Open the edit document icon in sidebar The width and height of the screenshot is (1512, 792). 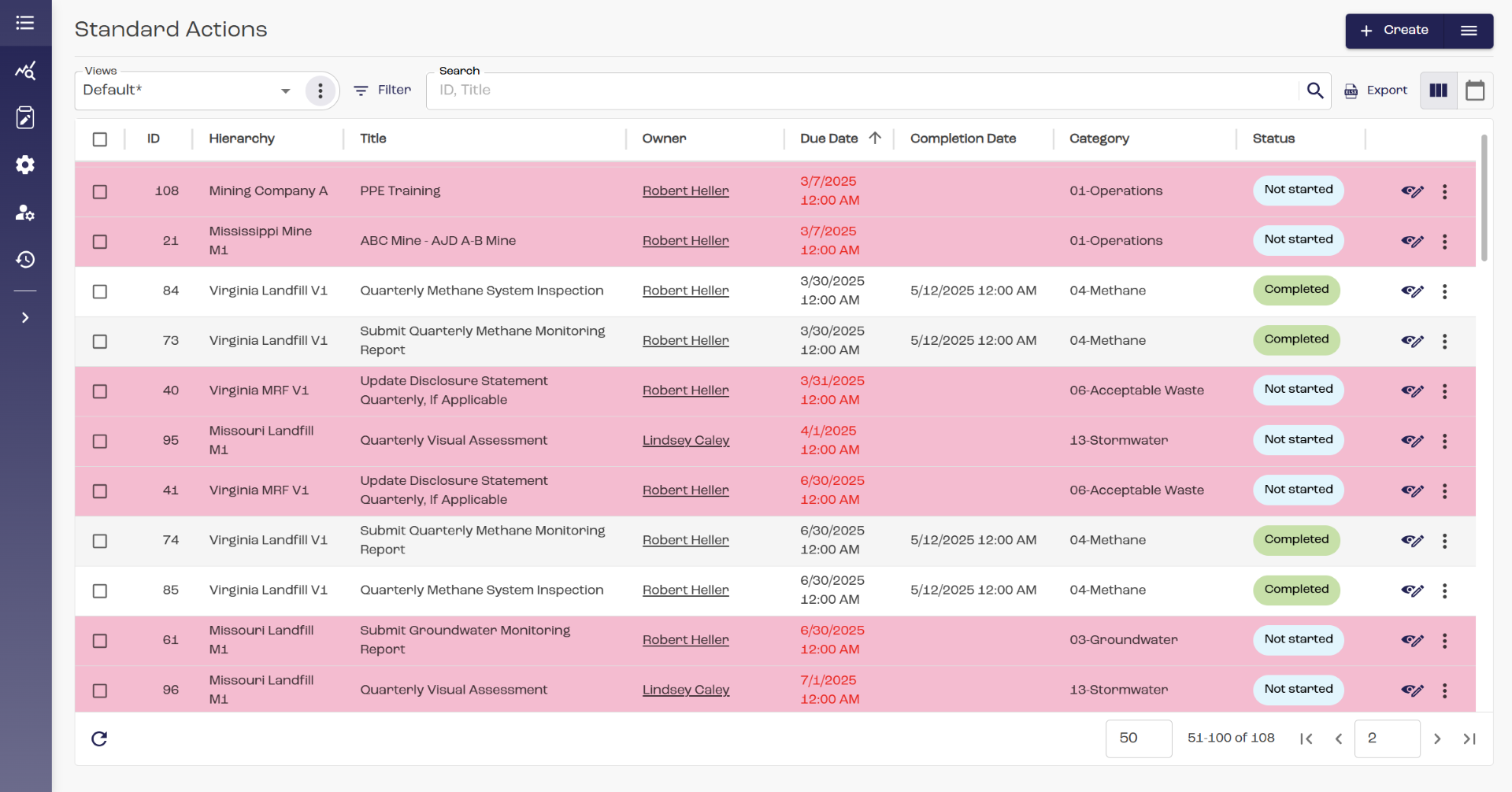pyautogui.click(x=25, y=118)
